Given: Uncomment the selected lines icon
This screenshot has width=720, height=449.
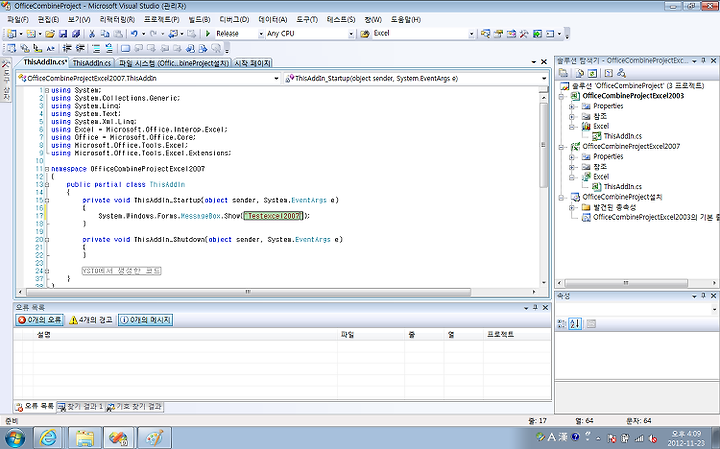Looking at the screenshot, I should [x=109, y=49].
